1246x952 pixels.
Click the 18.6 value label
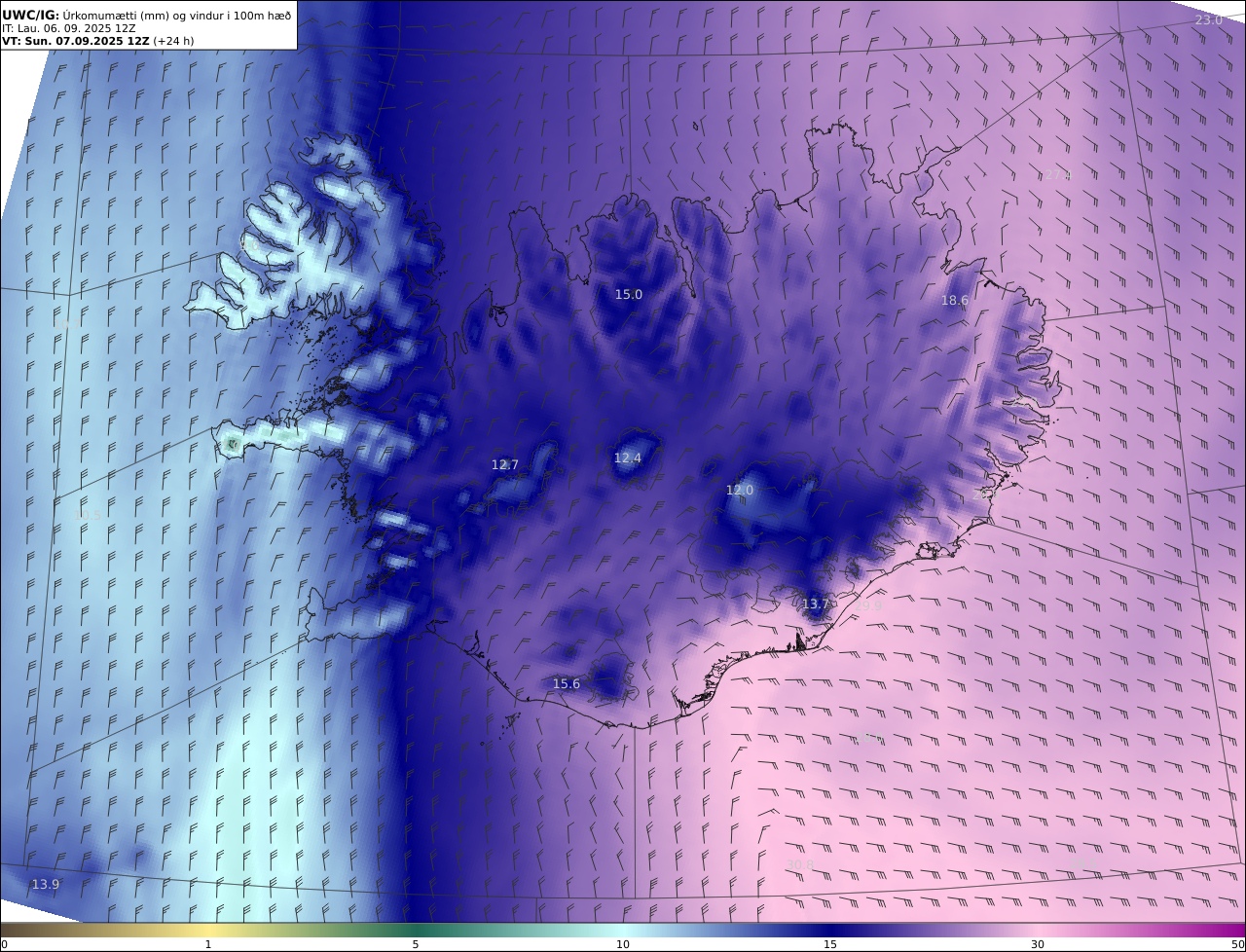(x=954, y=301)
